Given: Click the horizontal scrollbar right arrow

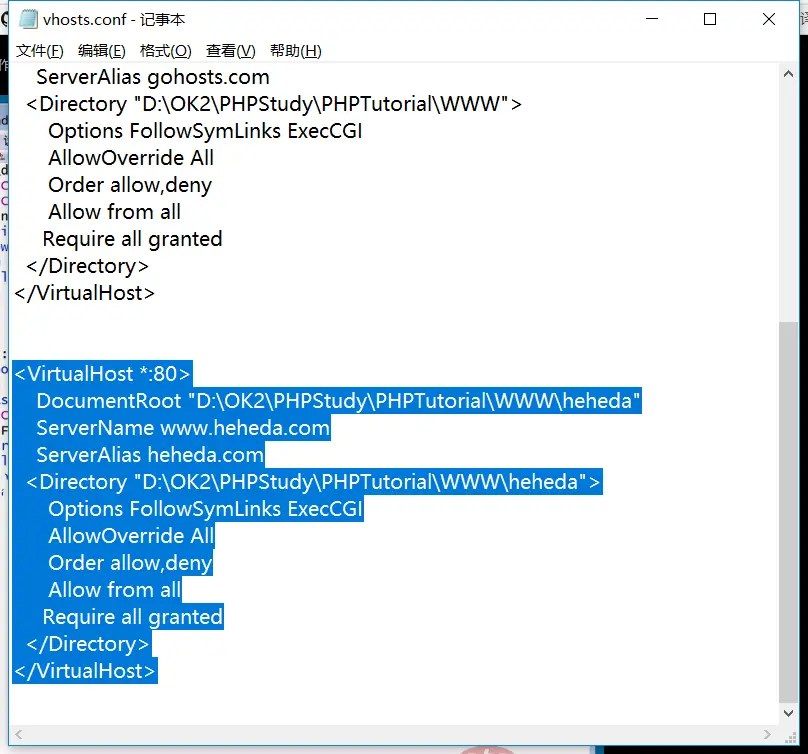Looking at the screenshot, I should 767,734.
